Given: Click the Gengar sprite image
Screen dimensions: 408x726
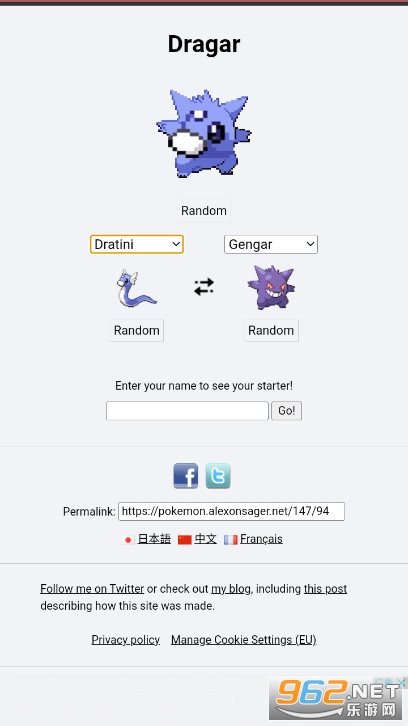Looking at the screenshot, I should [271, 287].
